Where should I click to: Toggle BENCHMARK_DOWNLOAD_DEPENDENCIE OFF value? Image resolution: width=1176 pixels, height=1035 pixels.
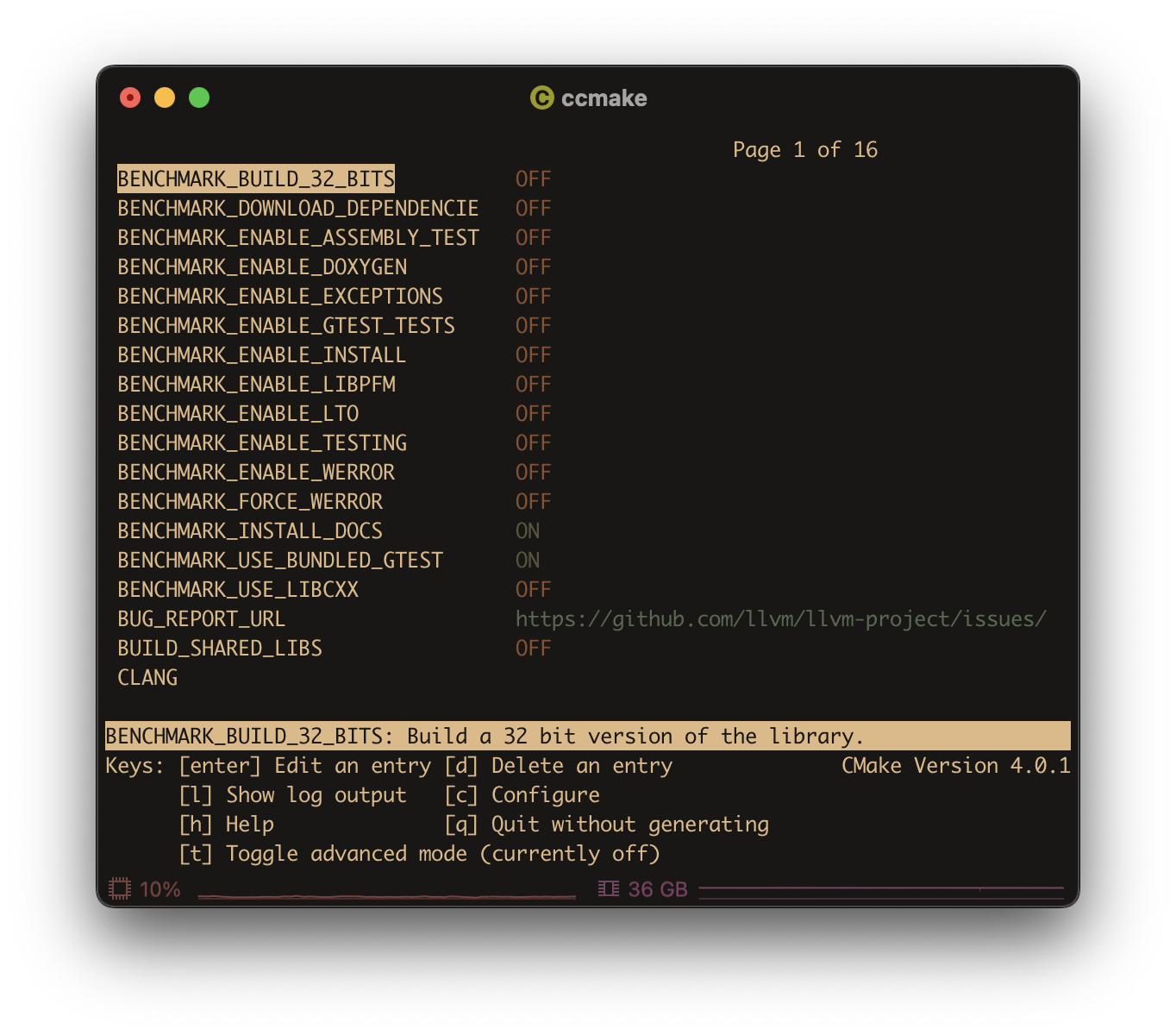pyautogui.click(x=533, y=208)
